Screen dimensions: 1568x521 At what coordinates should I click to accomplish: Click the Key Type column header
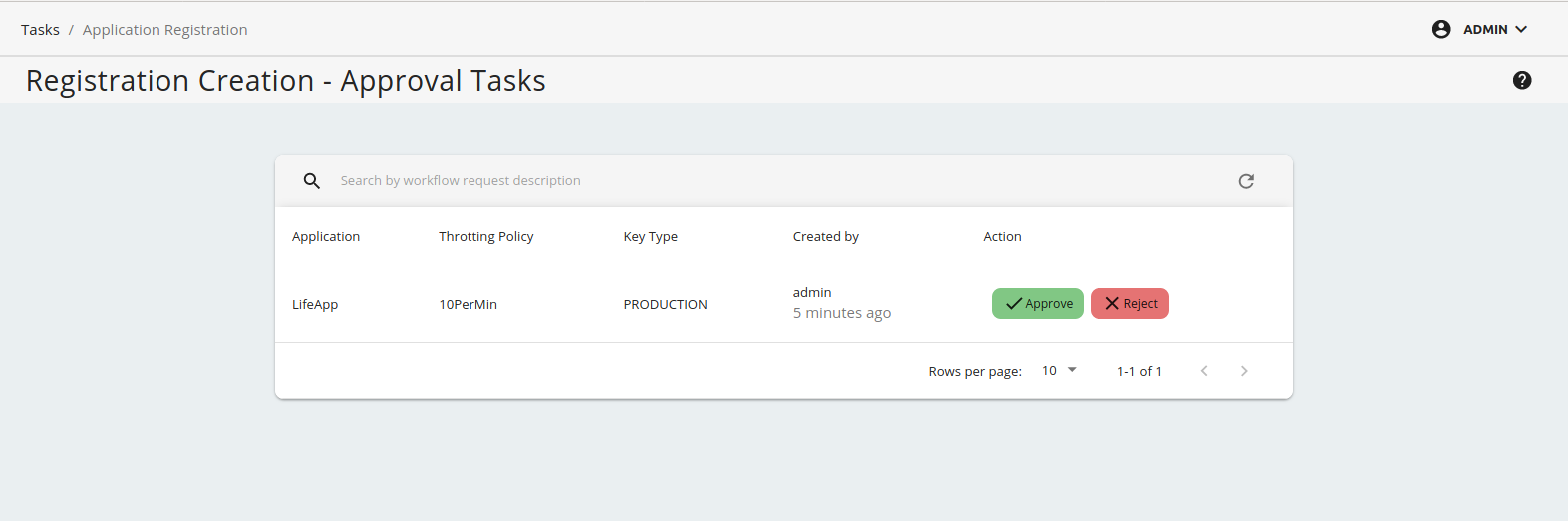(651, 236)
